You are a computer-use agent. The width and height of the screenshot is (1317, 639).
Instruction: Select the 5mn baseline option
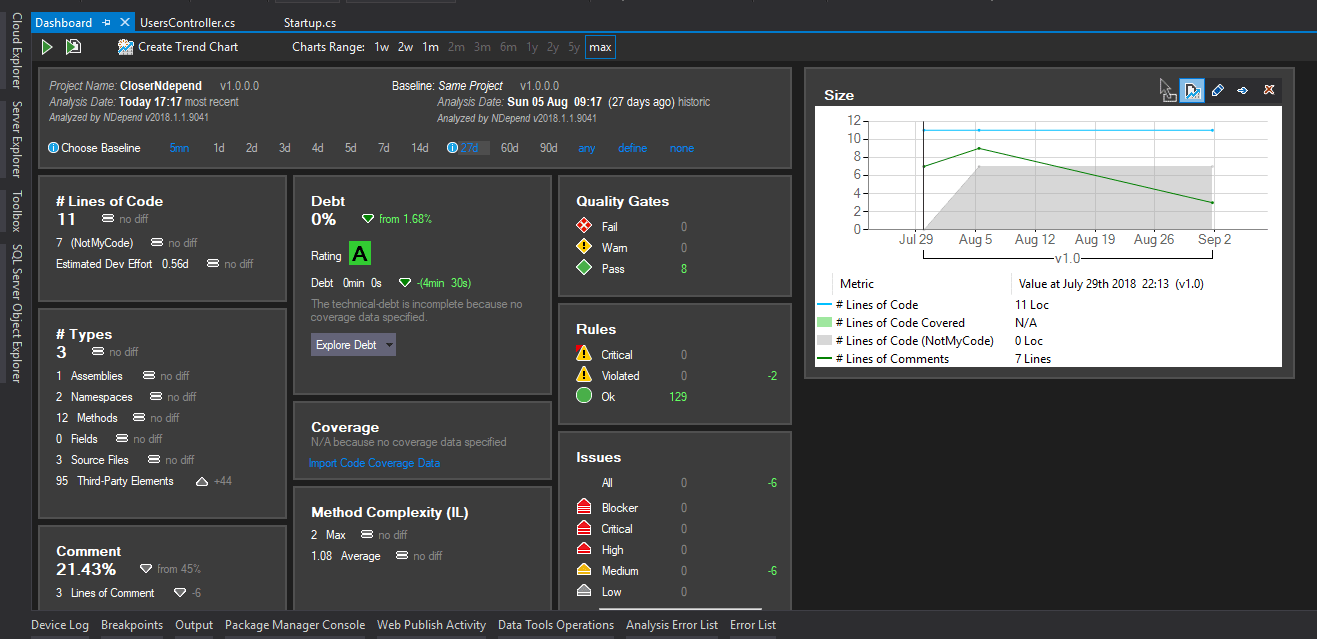pyautogui.click(x=179, y=147)
